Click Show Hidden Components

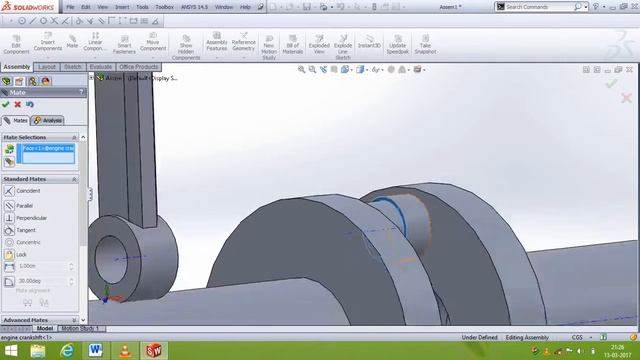click(x=186, y=47)
